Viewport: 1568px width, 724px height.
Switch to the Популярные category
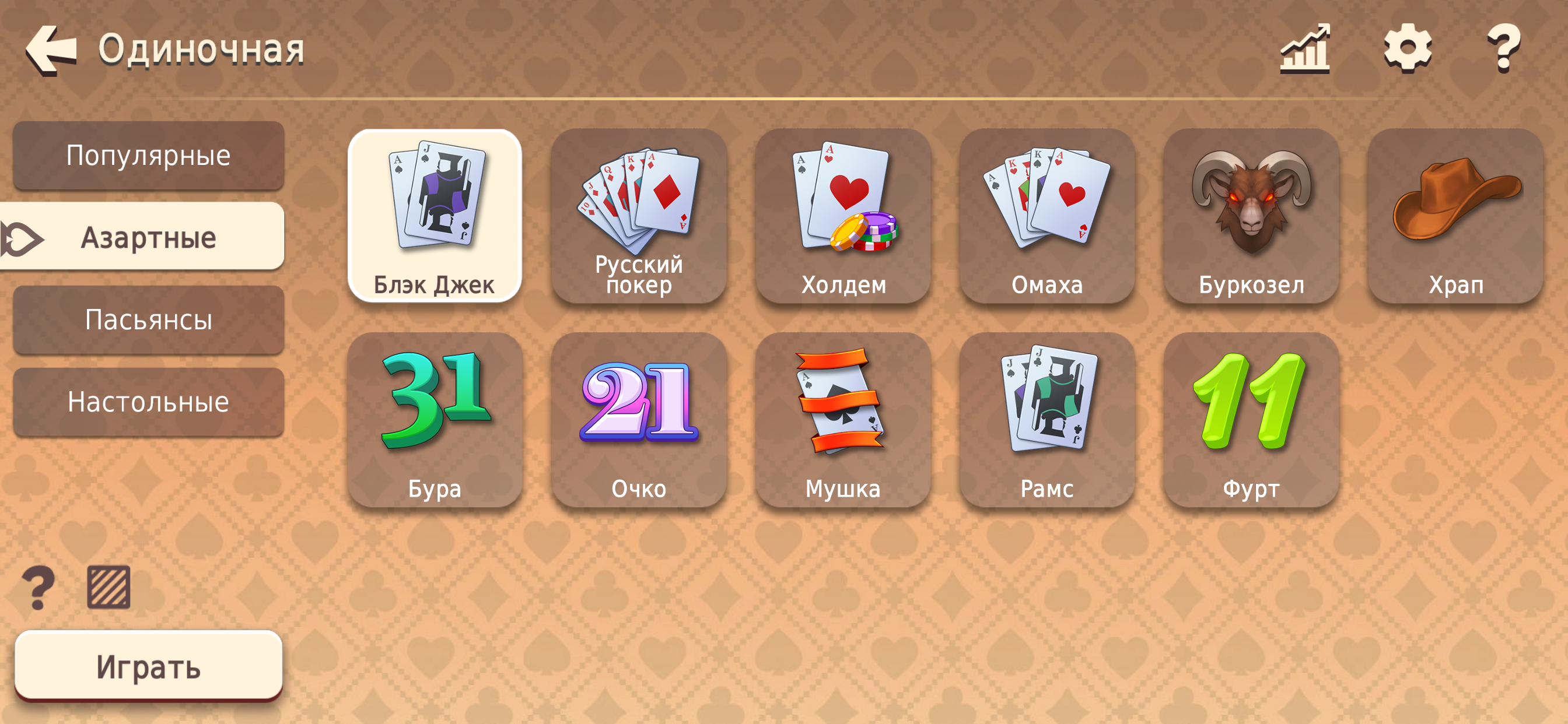click(x=149, y=156)
